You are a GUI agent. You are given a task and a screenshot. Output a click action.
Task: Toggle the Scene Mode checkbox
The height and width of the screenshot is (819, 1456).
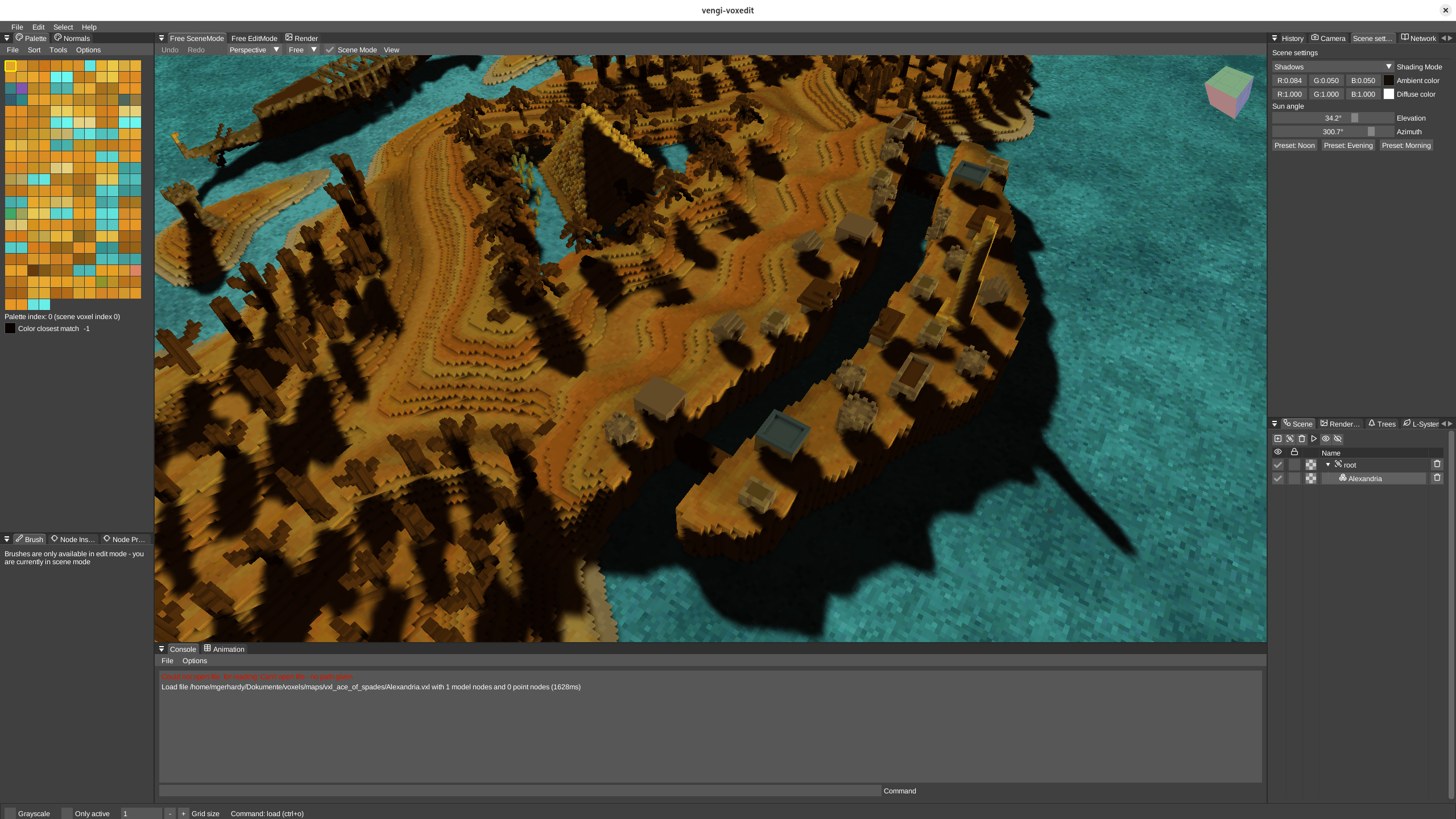click(330, 50)
